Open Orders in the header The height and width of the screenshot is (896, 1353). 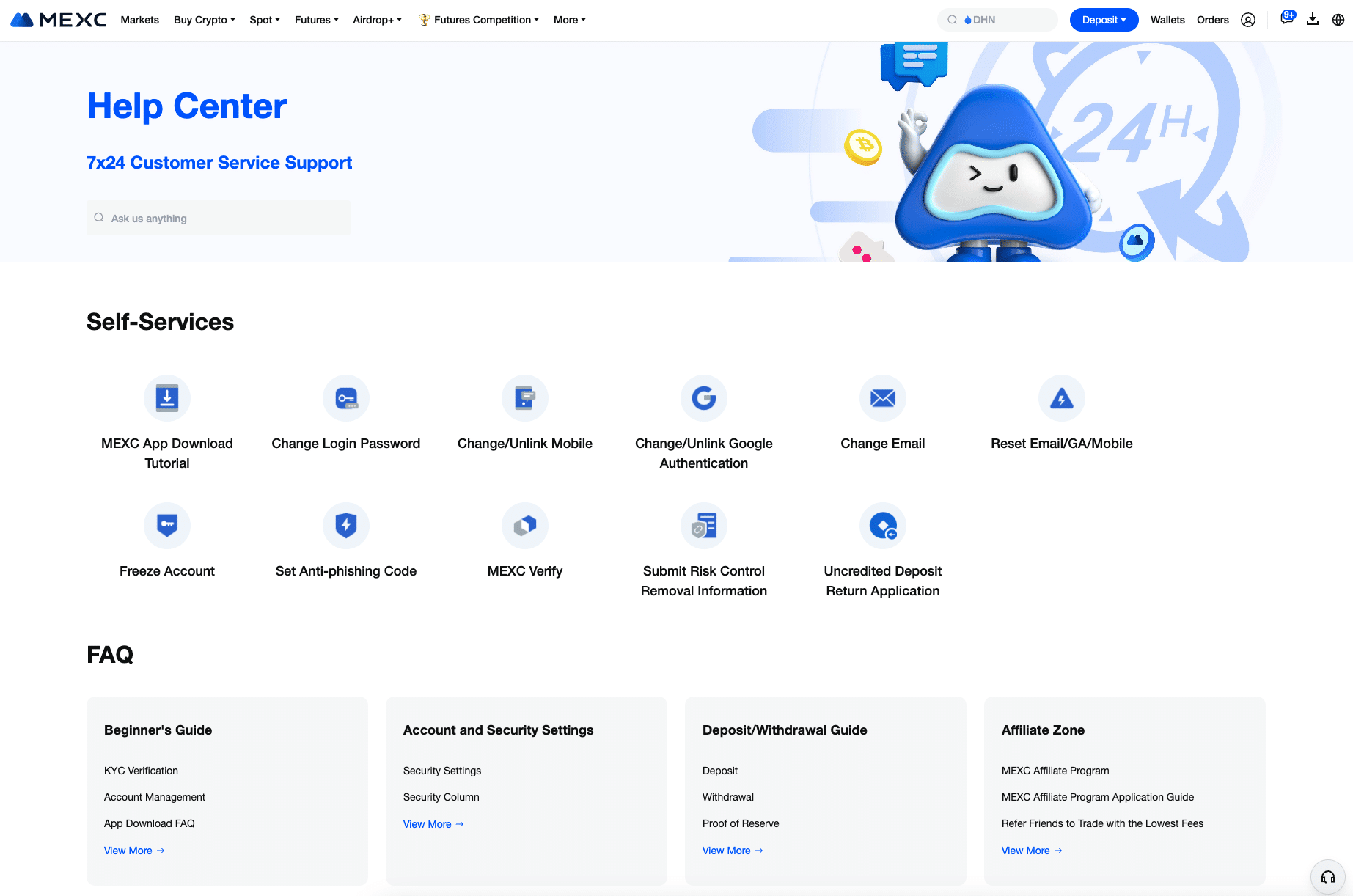pyautogui.click(x=1213, y=20)
